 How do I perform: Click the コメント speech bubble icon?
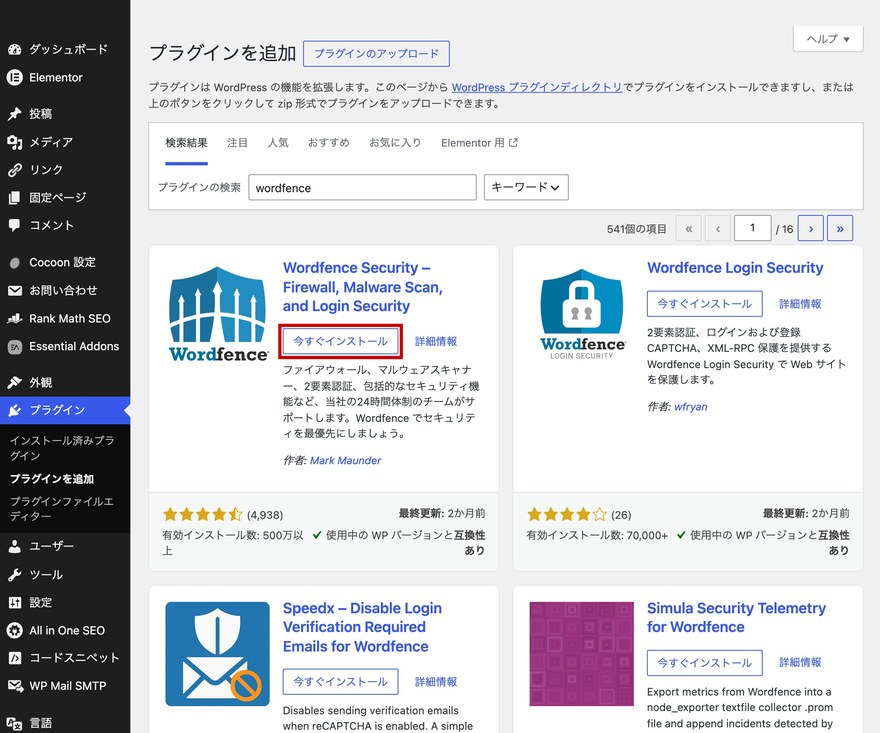click(15, 225)
